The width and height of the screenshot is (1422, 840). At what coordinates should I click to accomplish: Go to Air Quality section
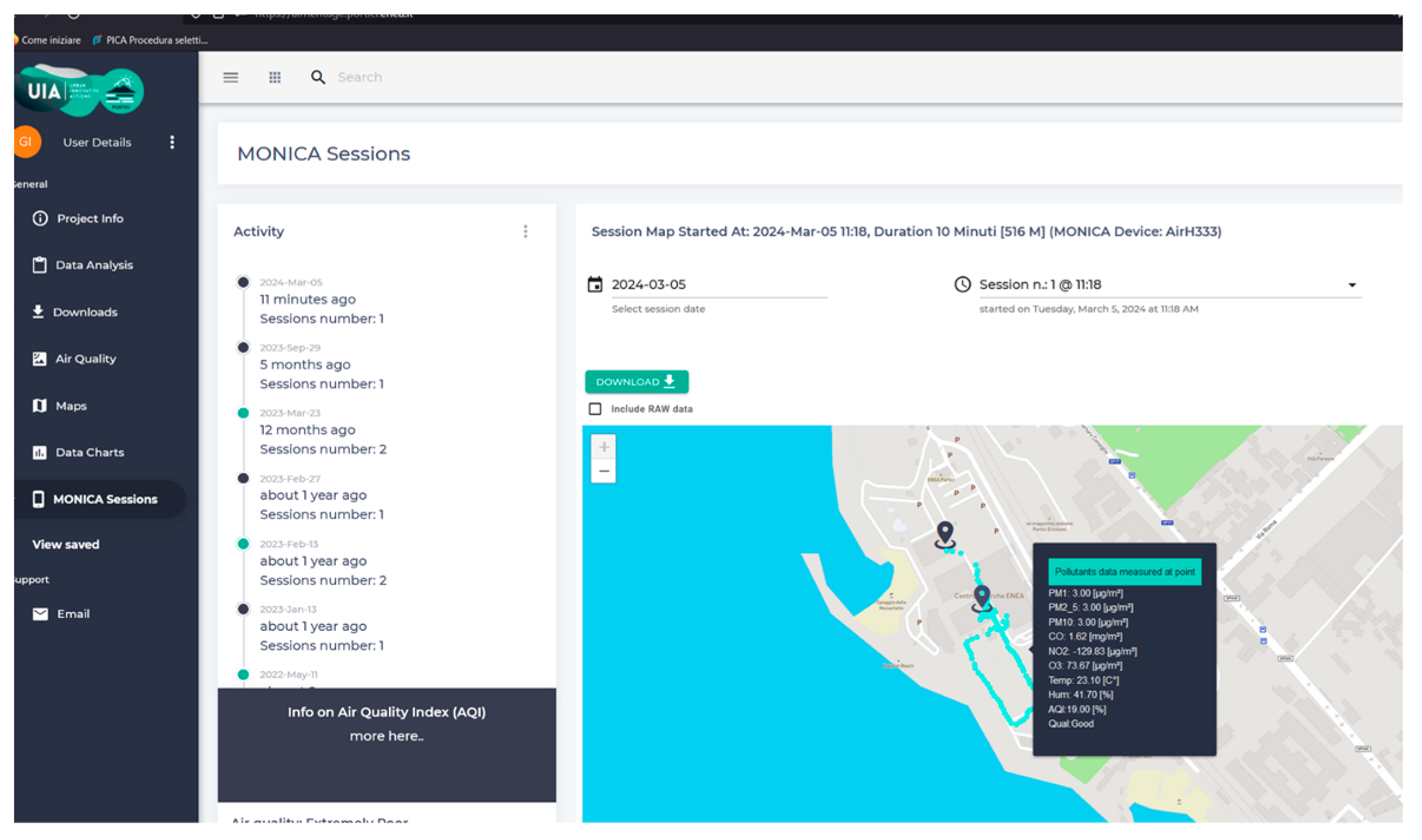pyautogui.click(x=85, y=359)
